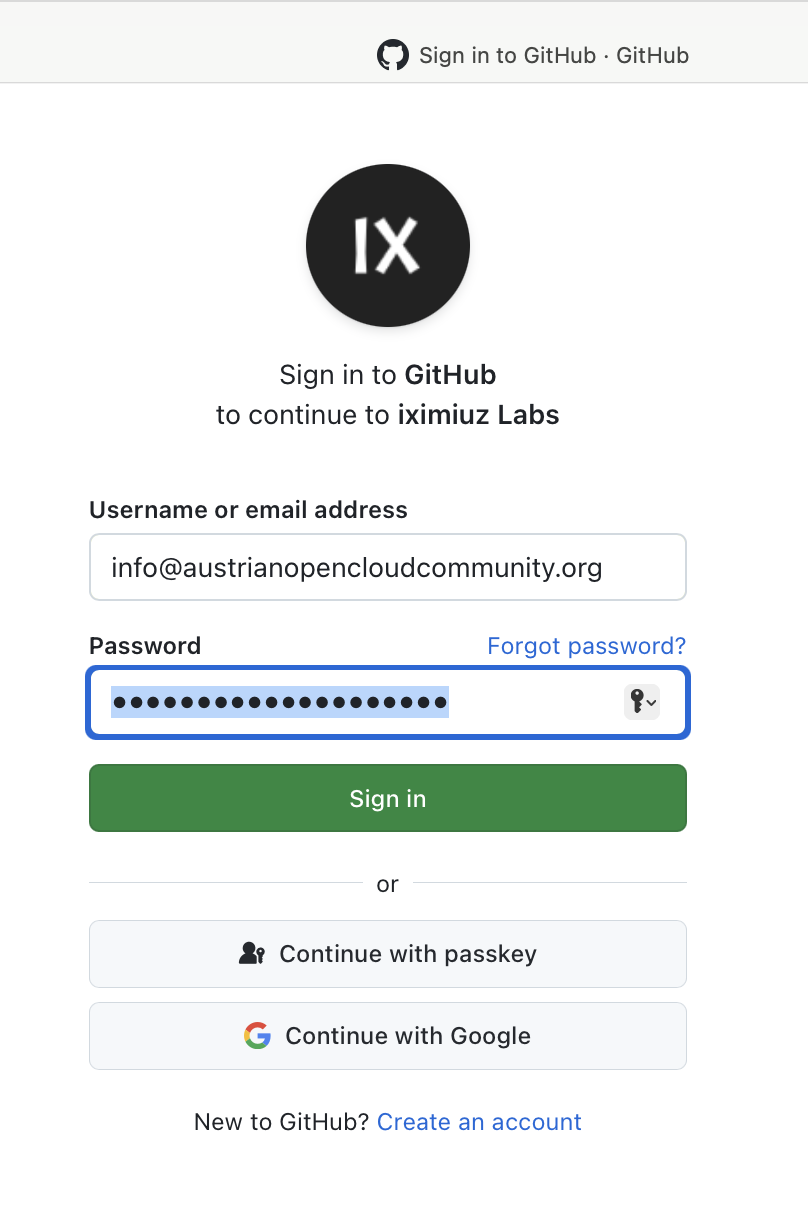Focus the Username or email address field
The width and height of the screenshot is (808, 1210).
click(388, 568)
